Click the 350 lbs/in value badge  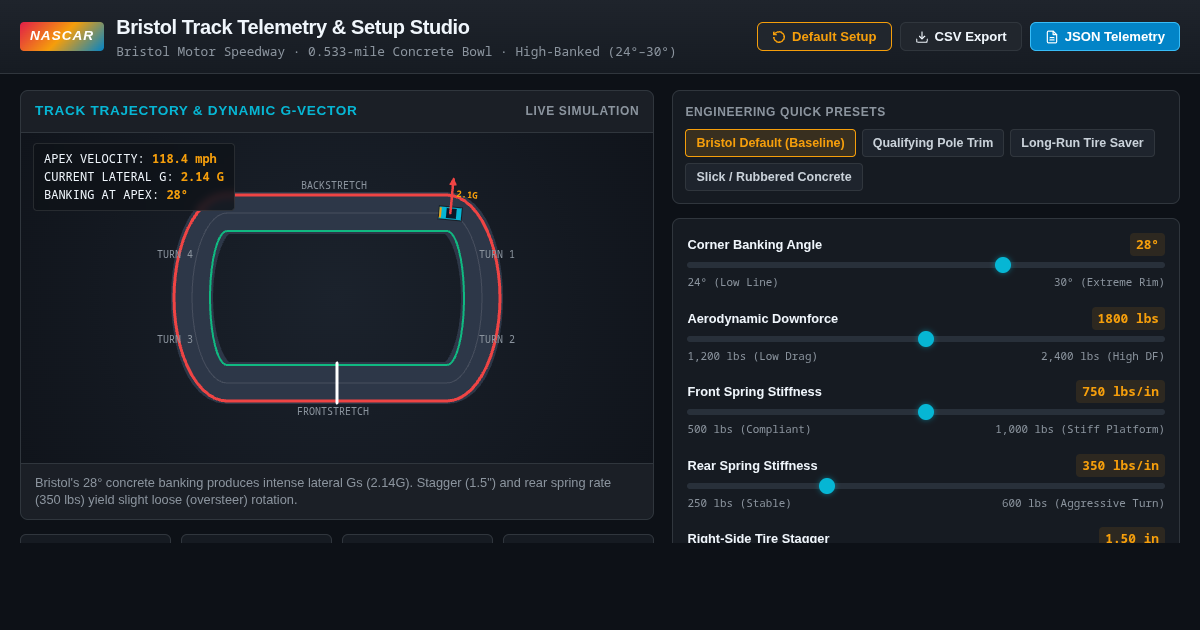point(1120,466)
